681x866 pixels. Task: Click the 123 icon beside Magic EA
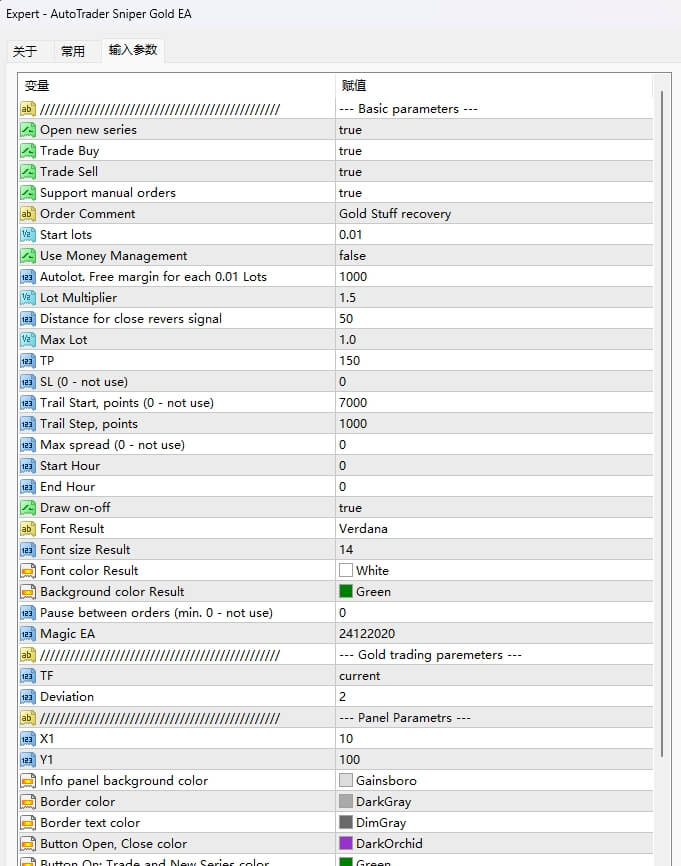[x=28, y=633]
